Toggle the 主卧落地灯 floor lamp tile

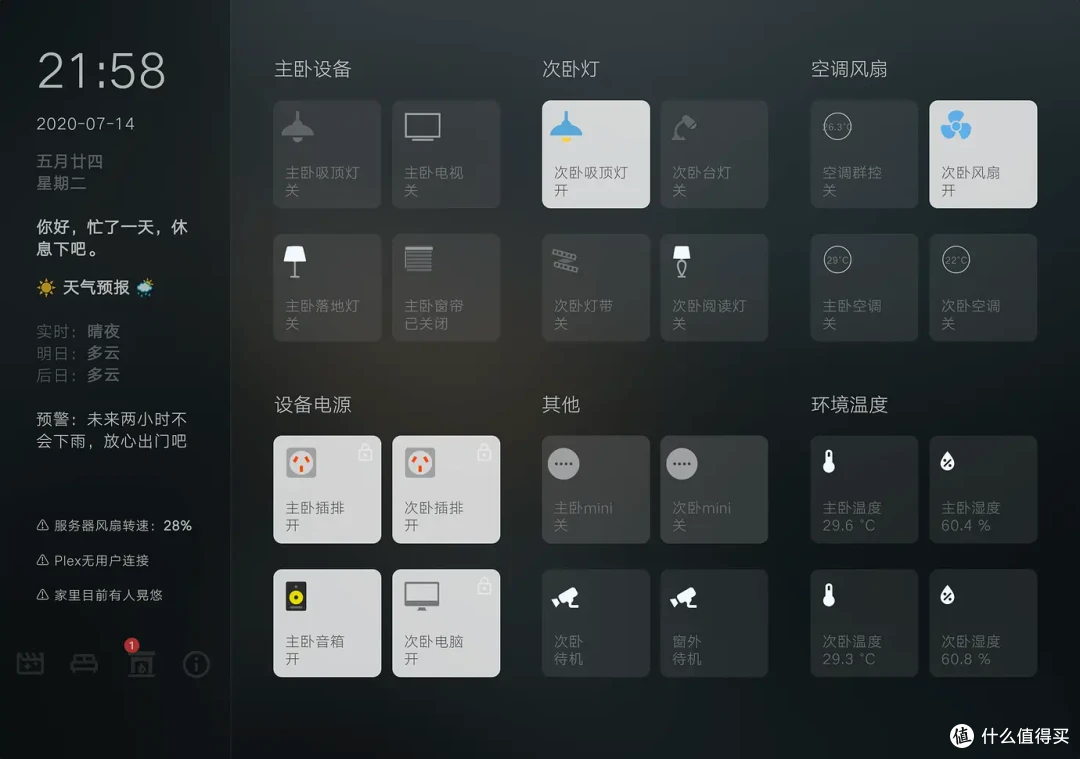tap(327, 287)
